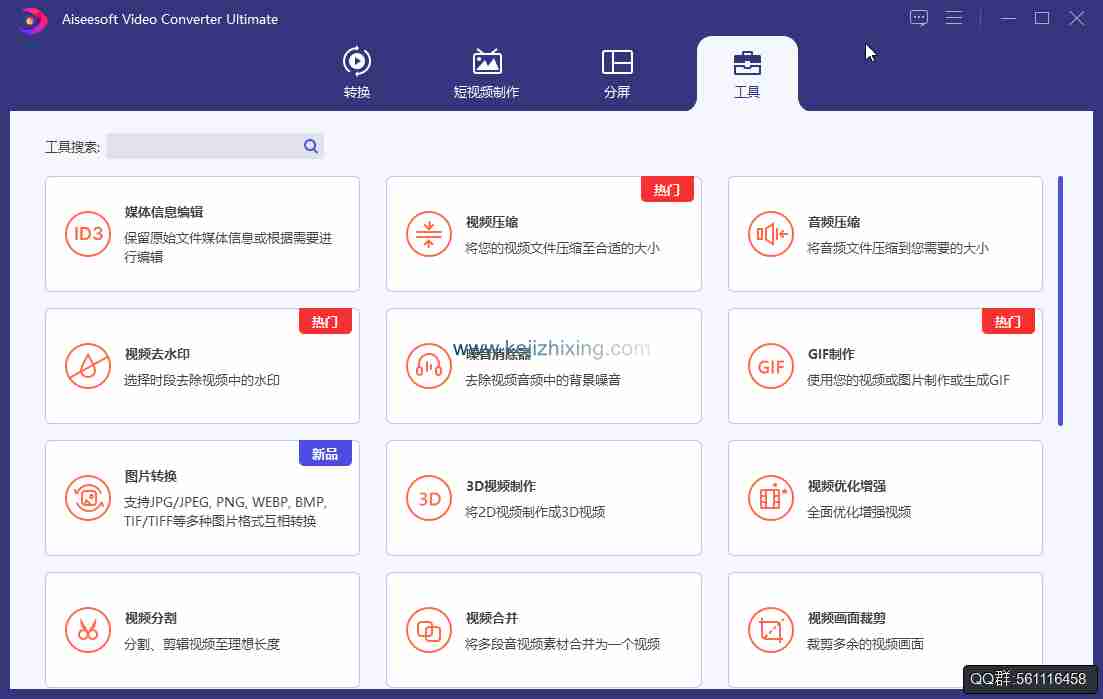
Task: Select the audio compression speaker icon
Action: (x=771, y=234)
